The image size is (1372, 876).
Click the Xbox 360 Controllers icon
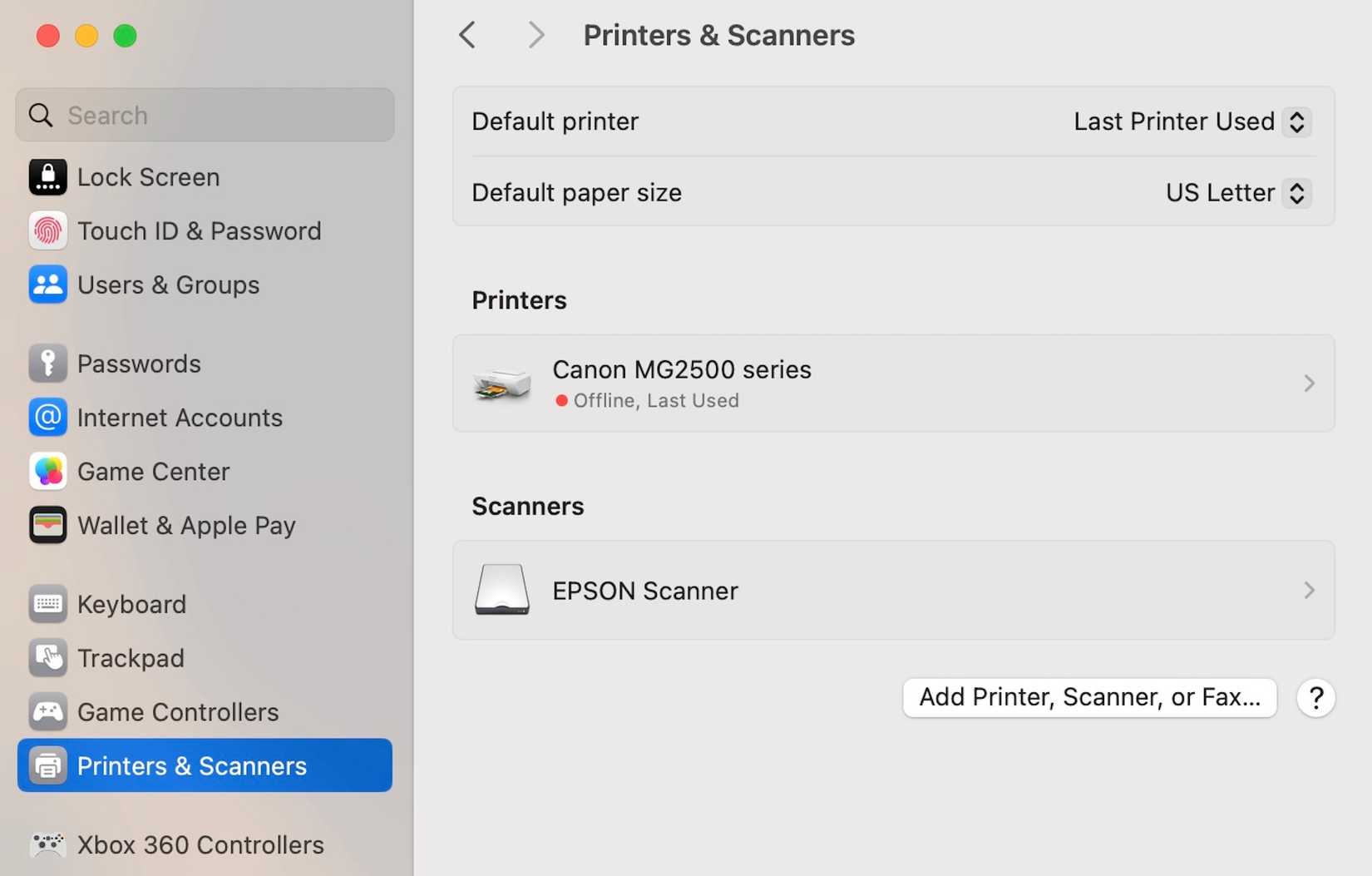[x=47, y=844]
